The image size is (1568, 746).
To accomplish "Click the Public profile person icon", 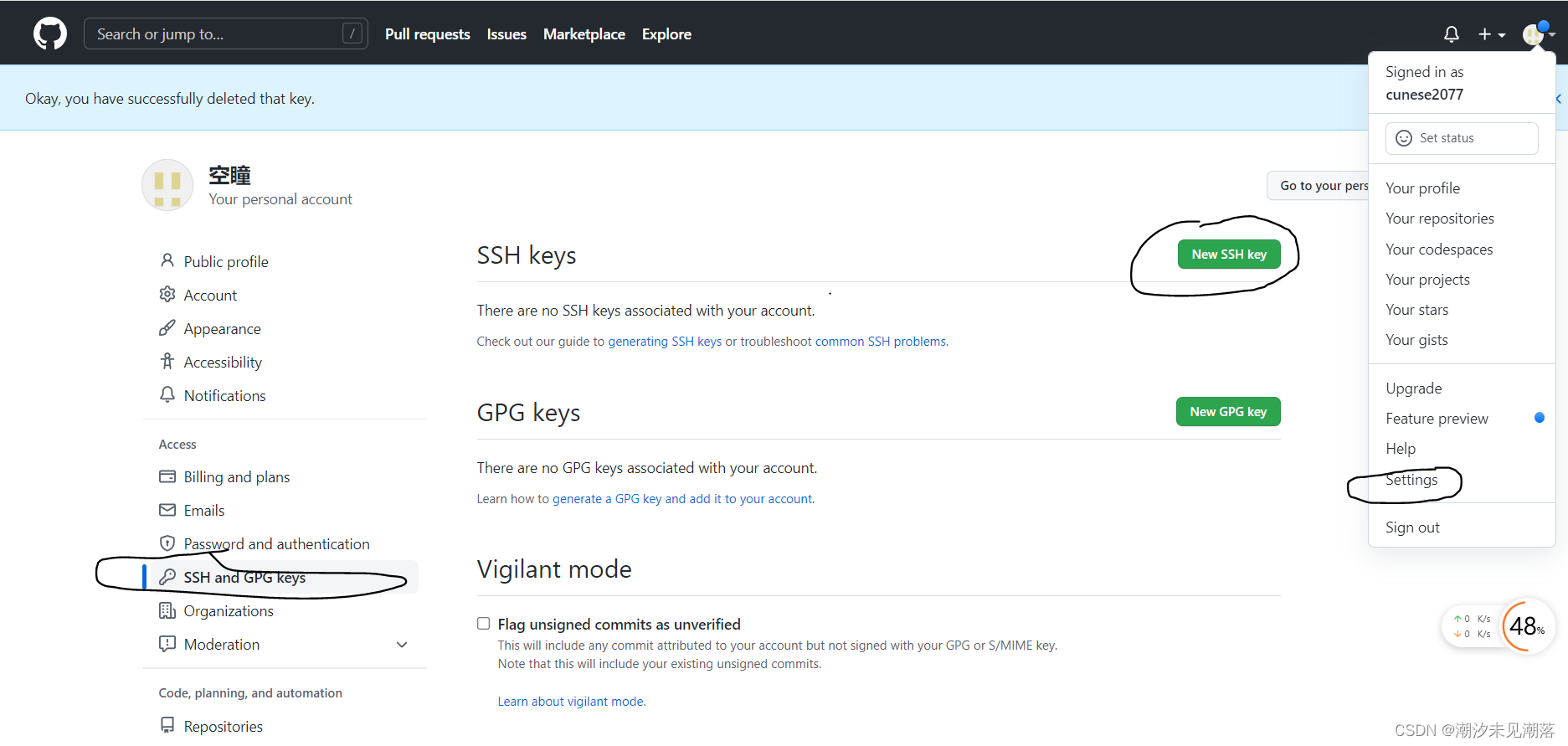I will pos(167,261).
